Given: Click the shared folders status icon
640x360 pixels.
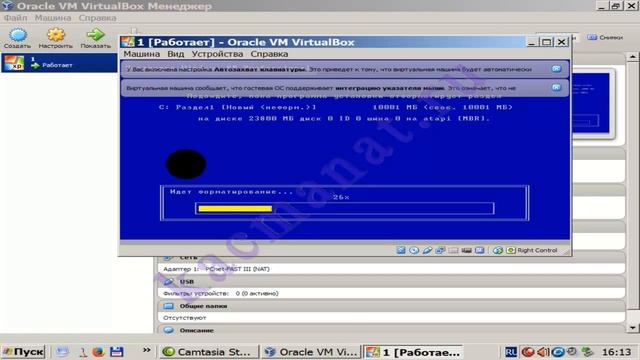Looking at the screenshot, I should 453,250.
